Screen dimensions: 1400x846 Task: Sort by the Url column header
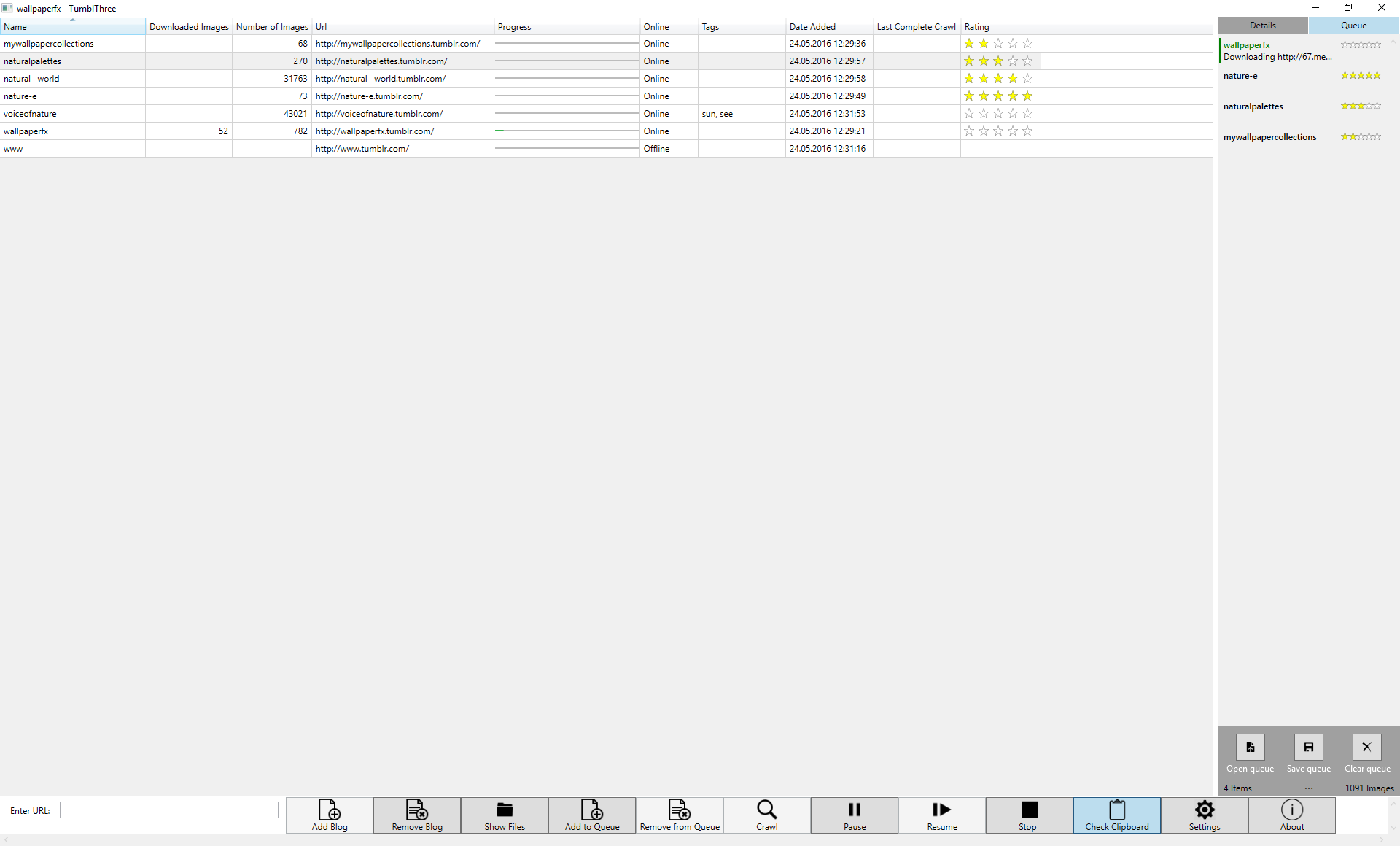point(403,27)
